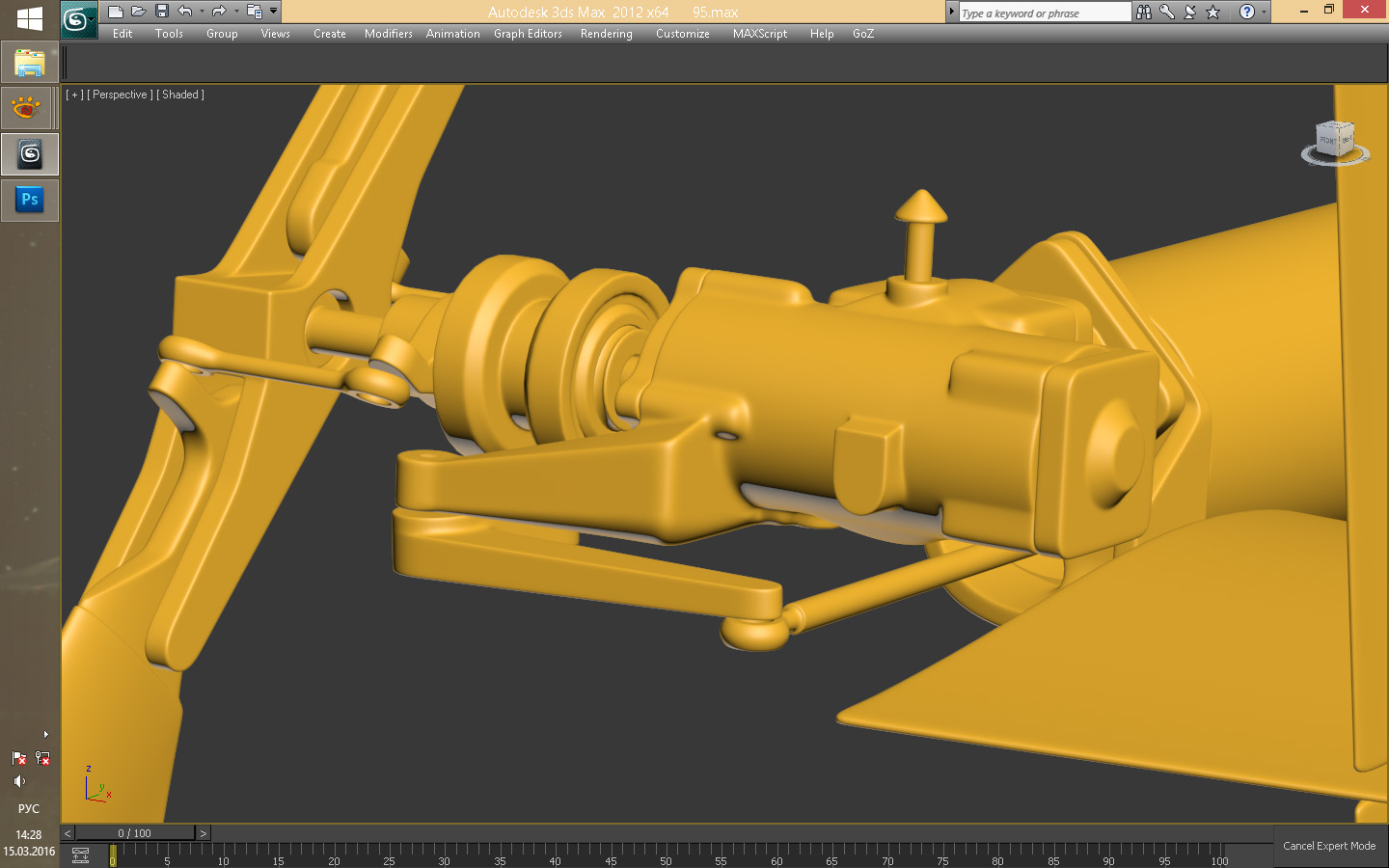The image size is (1389, 868).
Task: Toggle the viewport [ + ] general label menu
Action: (x=74, y=95)
